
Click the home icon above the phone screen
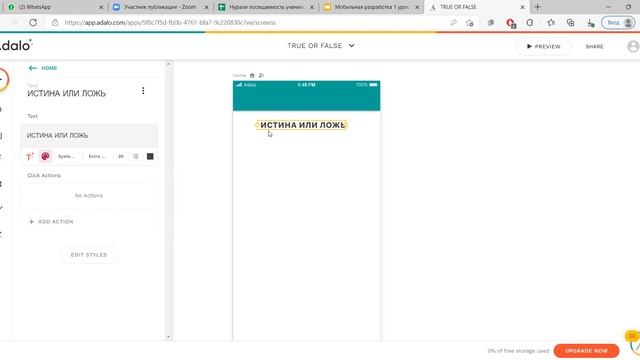click(252, 76)
